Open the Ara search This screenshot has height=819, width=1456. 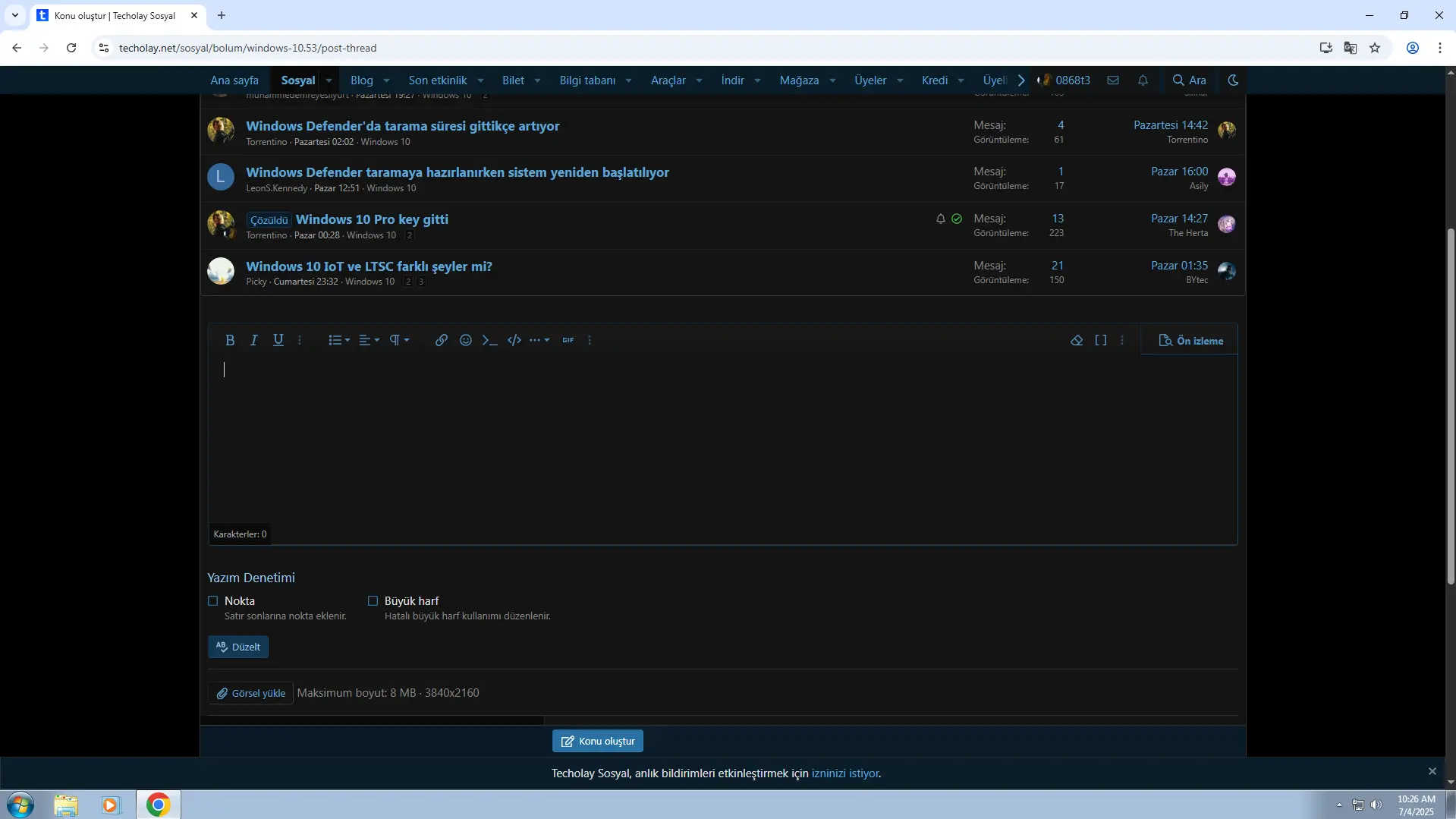click(x=1190, y=80)
